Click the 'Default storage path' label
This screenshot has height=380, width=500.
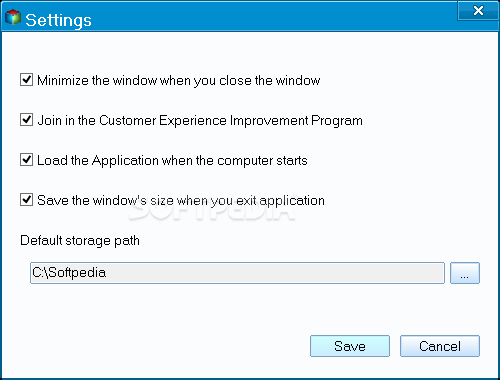point(80,240)
